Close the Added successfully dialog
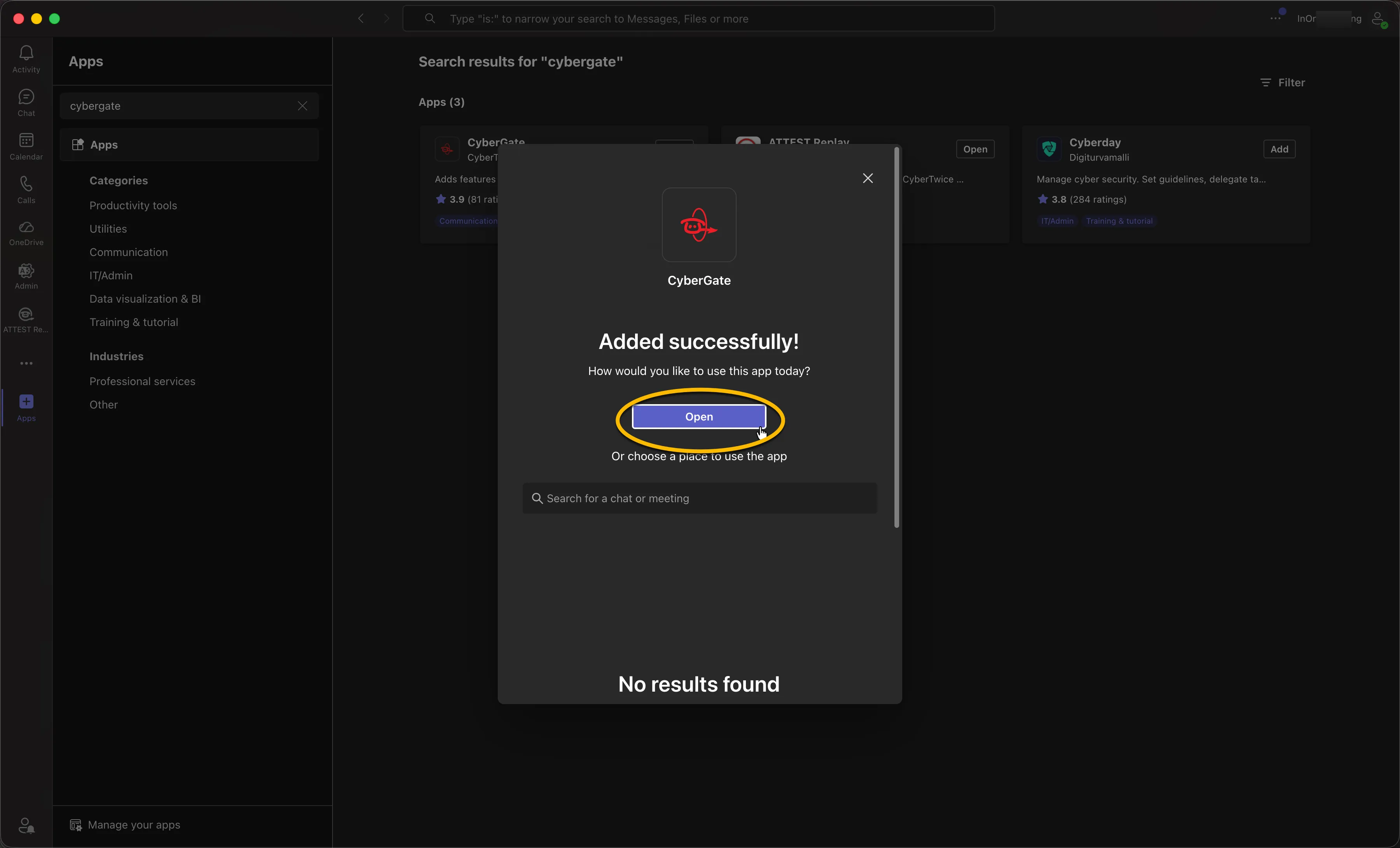The width and height of the screenshot is (1400, 848). (x=868, y=179)
